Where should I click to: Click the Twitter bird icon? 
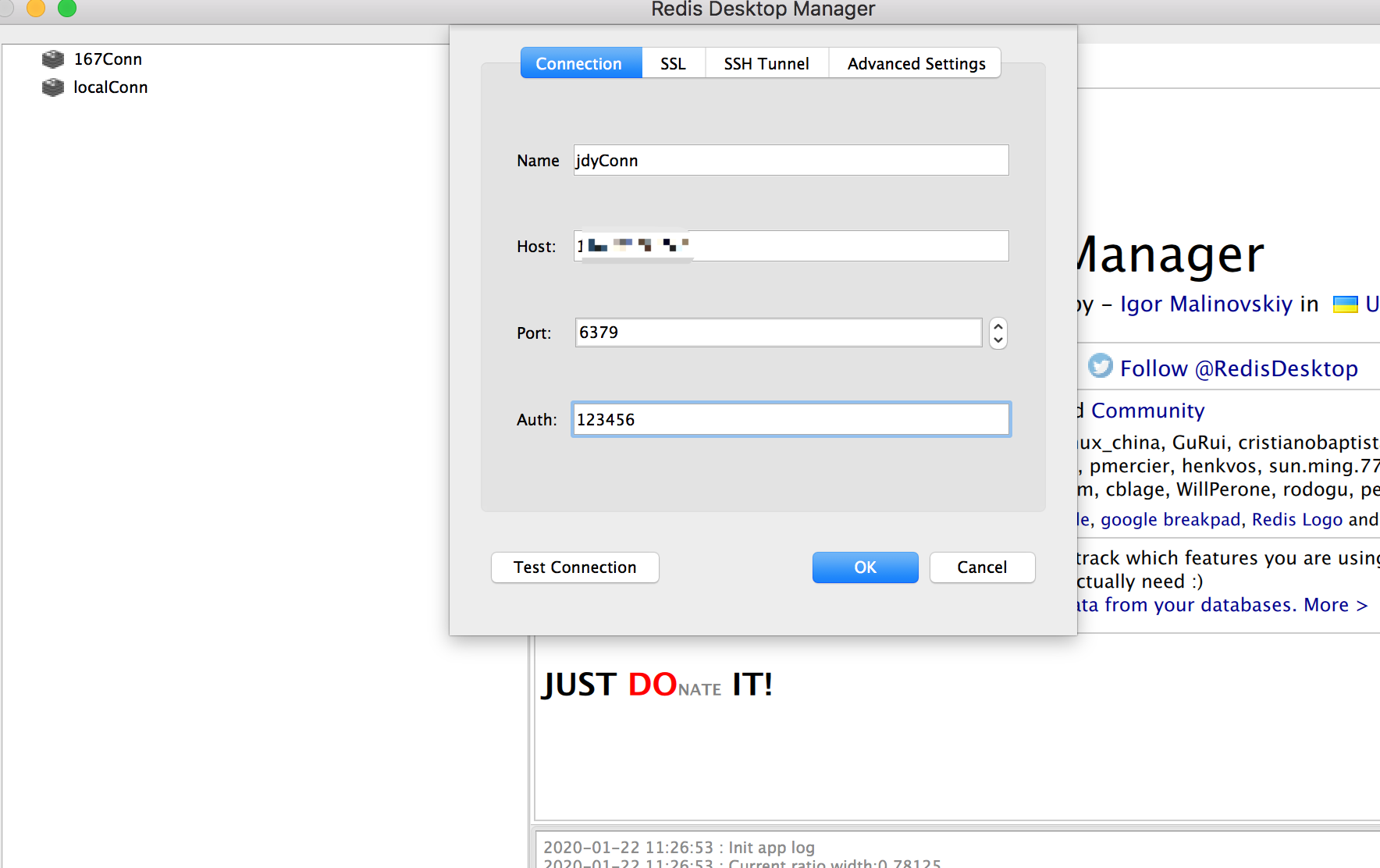[x=1101, y=365]
